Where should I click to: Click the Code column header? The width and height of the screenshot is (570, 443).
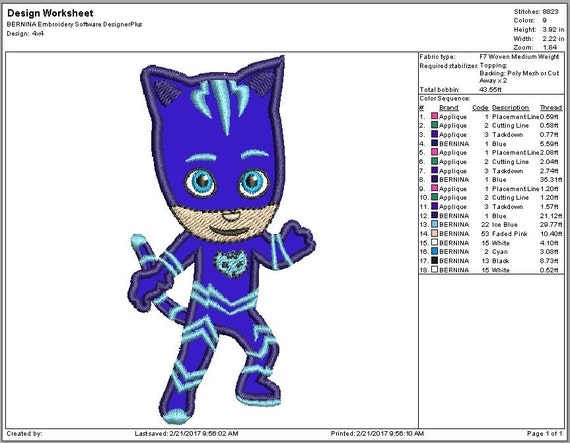click(480, 108)
